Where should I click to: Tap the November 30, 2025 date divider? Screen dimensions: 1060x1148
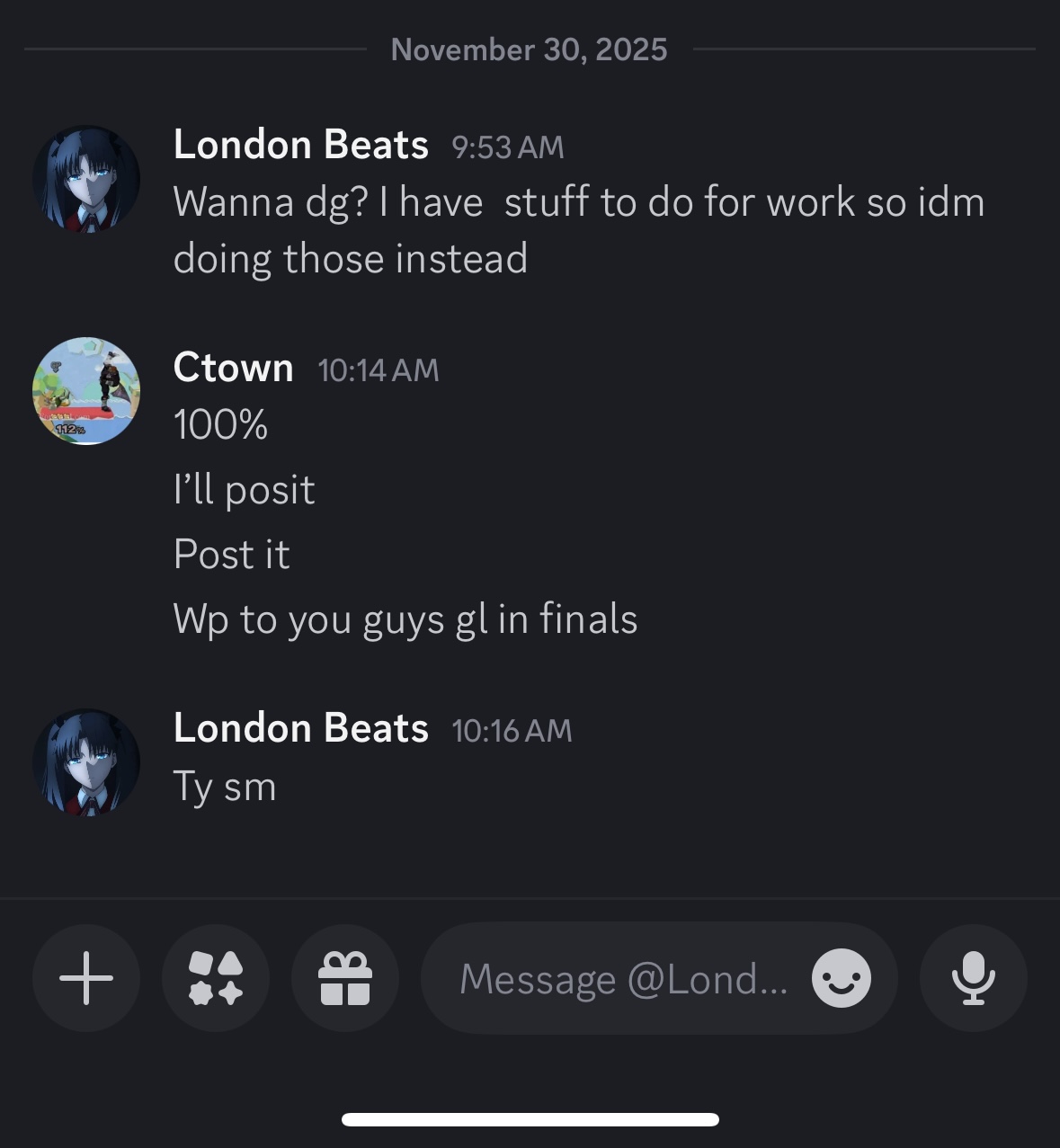tap(529, 49)
